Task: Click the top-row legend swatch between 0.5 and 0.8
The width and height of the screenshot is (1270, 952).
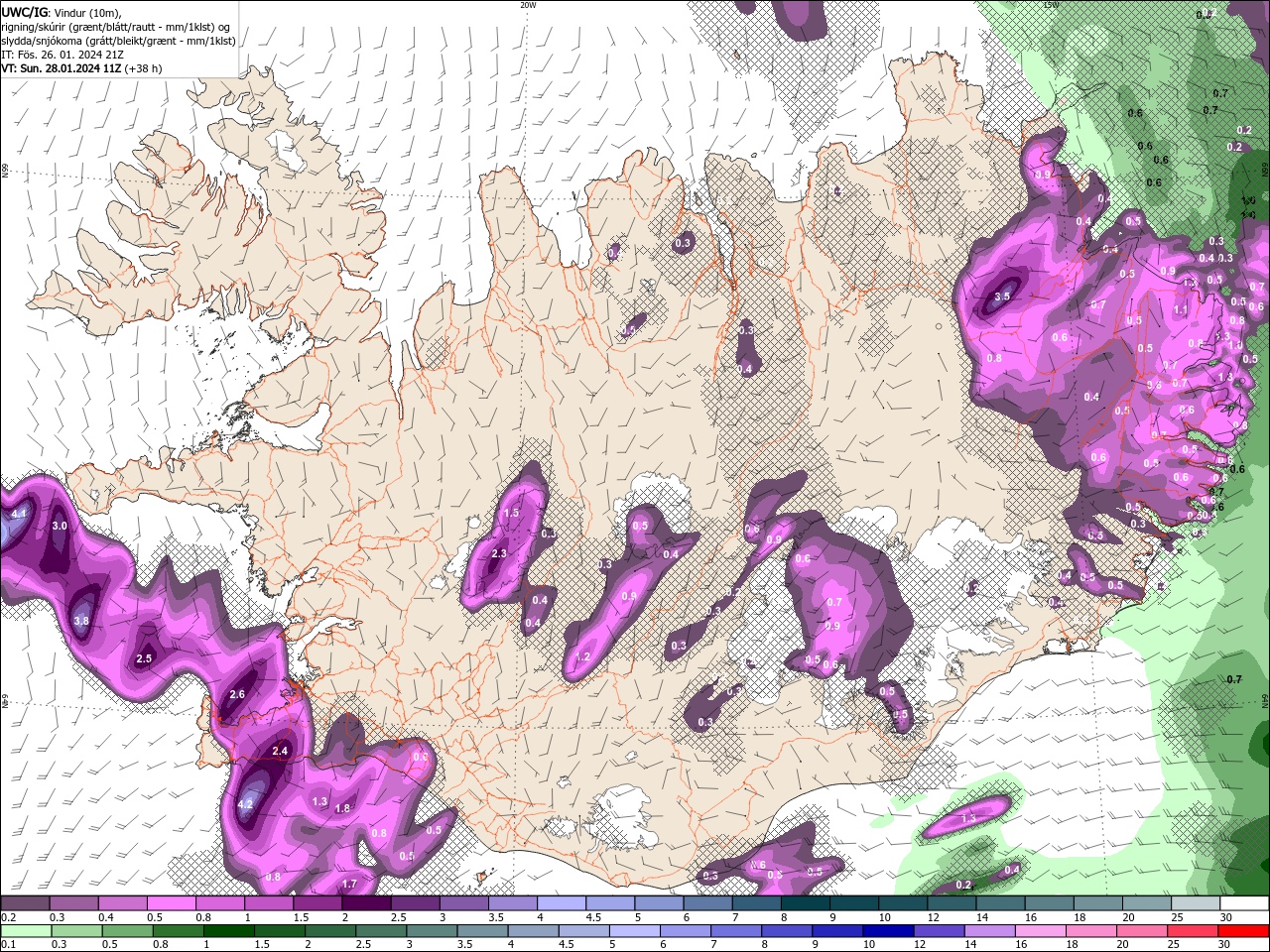Action: pyautogui.click(x=171, y=903)
